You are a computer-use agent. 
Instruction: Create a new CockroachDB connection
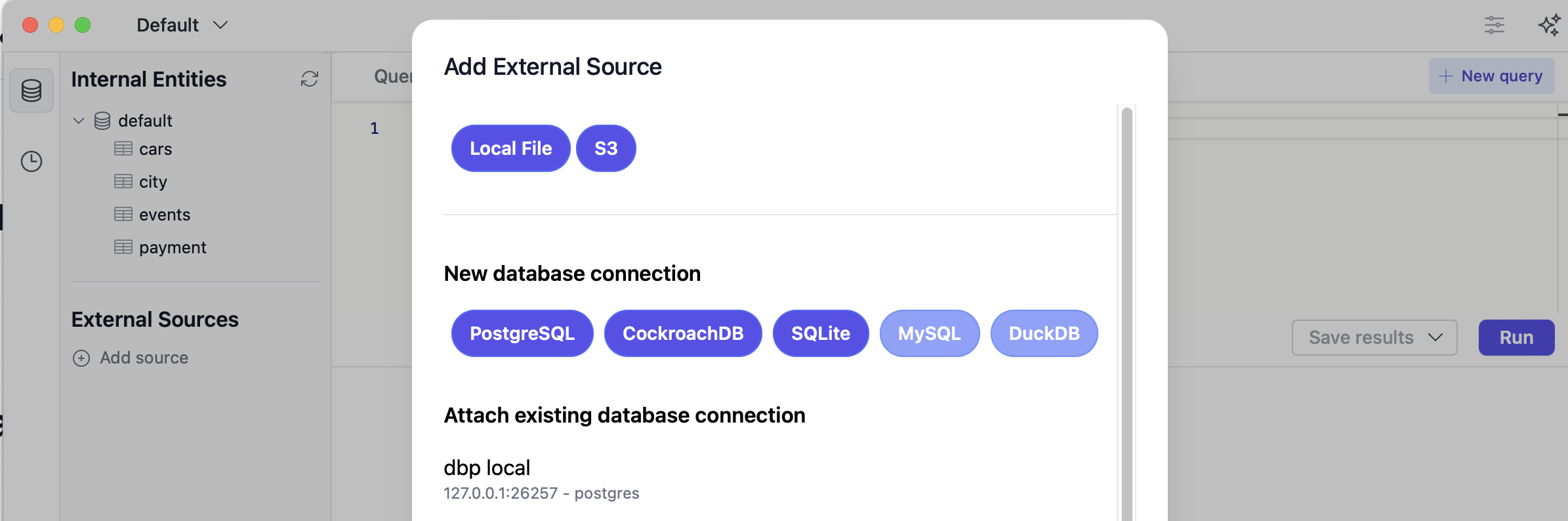pyautogui.click(x=683, y=333)
